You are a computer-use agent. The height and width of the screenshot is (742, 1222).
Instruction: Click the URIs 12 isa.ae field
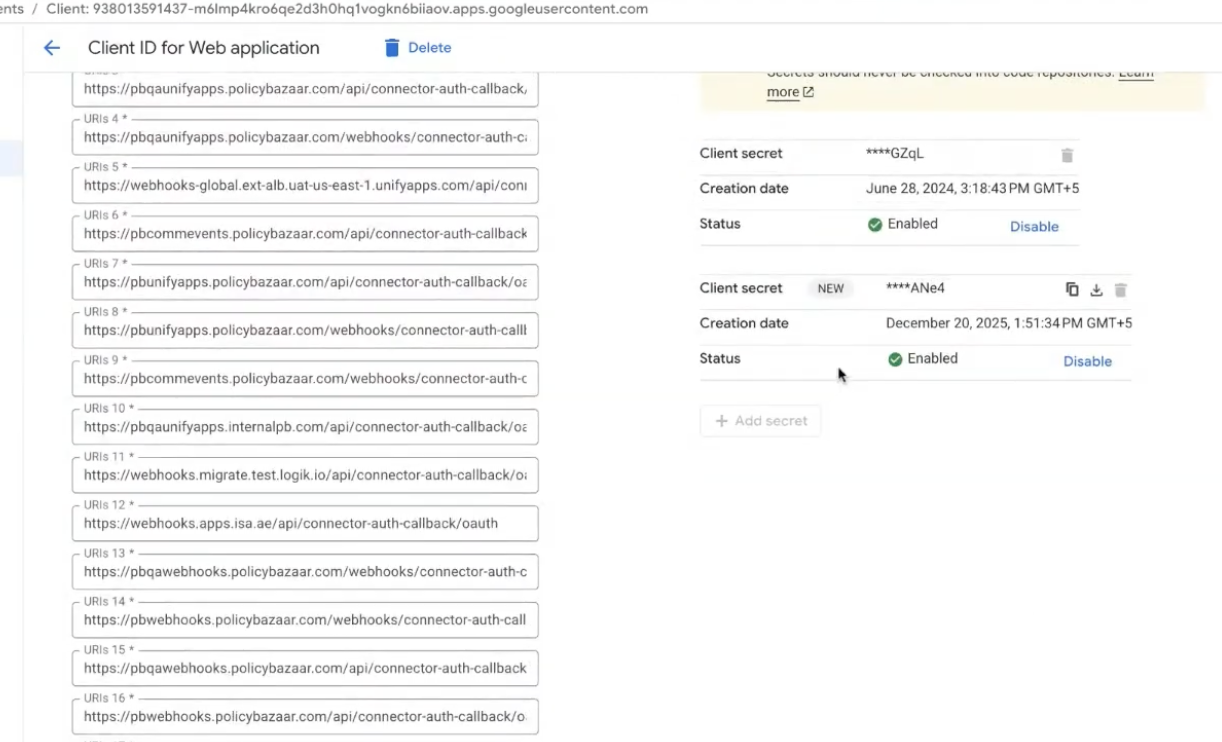pyautogui.click(x=305, y=523)
